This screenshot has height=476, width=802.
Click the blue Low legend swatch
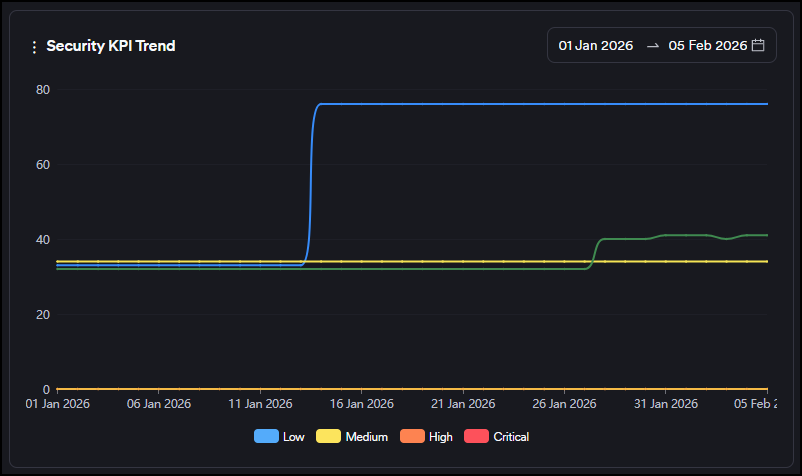(266, 437)
